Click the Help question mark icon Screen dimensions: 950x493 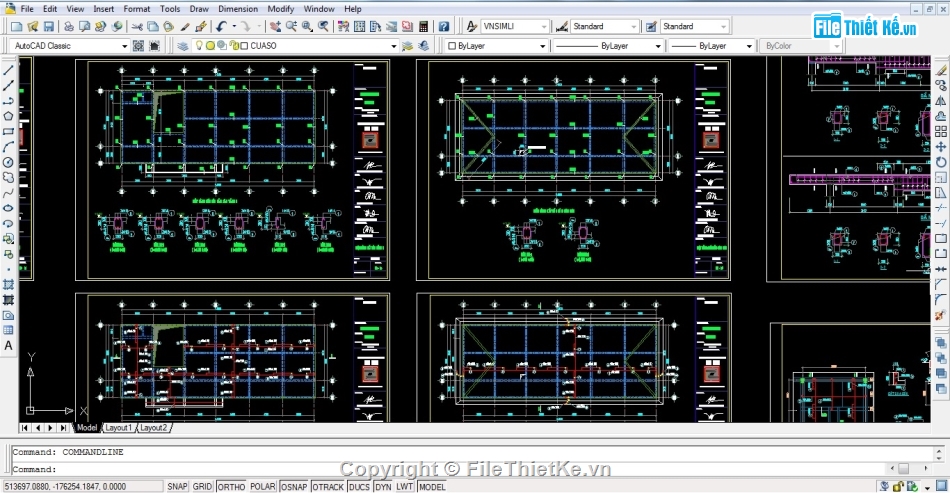pos(444,27)
